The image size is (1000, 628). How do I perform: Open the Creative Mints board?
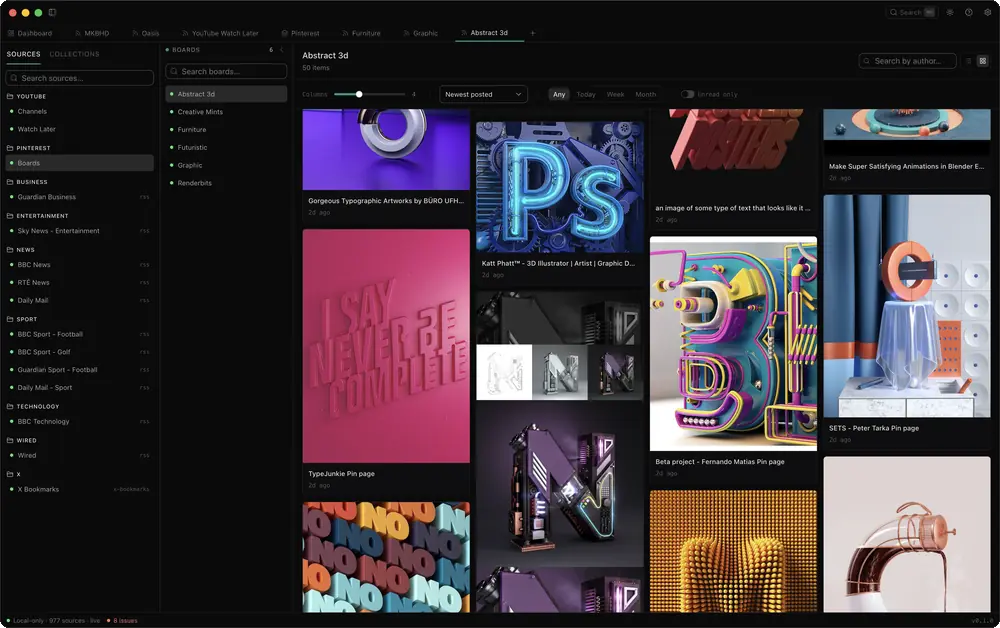[x=226, y=112]
